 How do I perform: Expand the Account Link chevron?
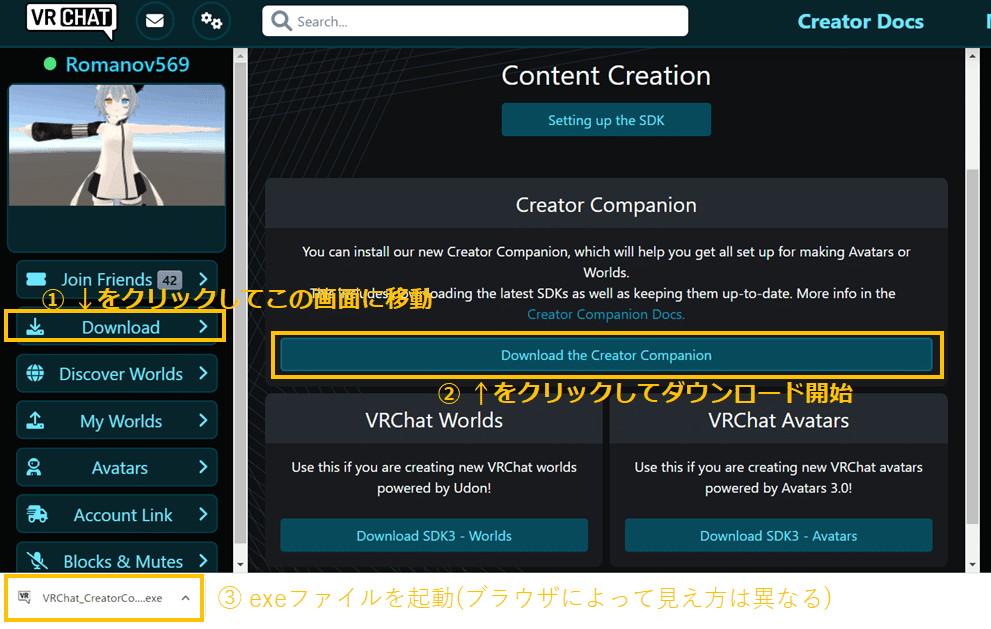203,514
